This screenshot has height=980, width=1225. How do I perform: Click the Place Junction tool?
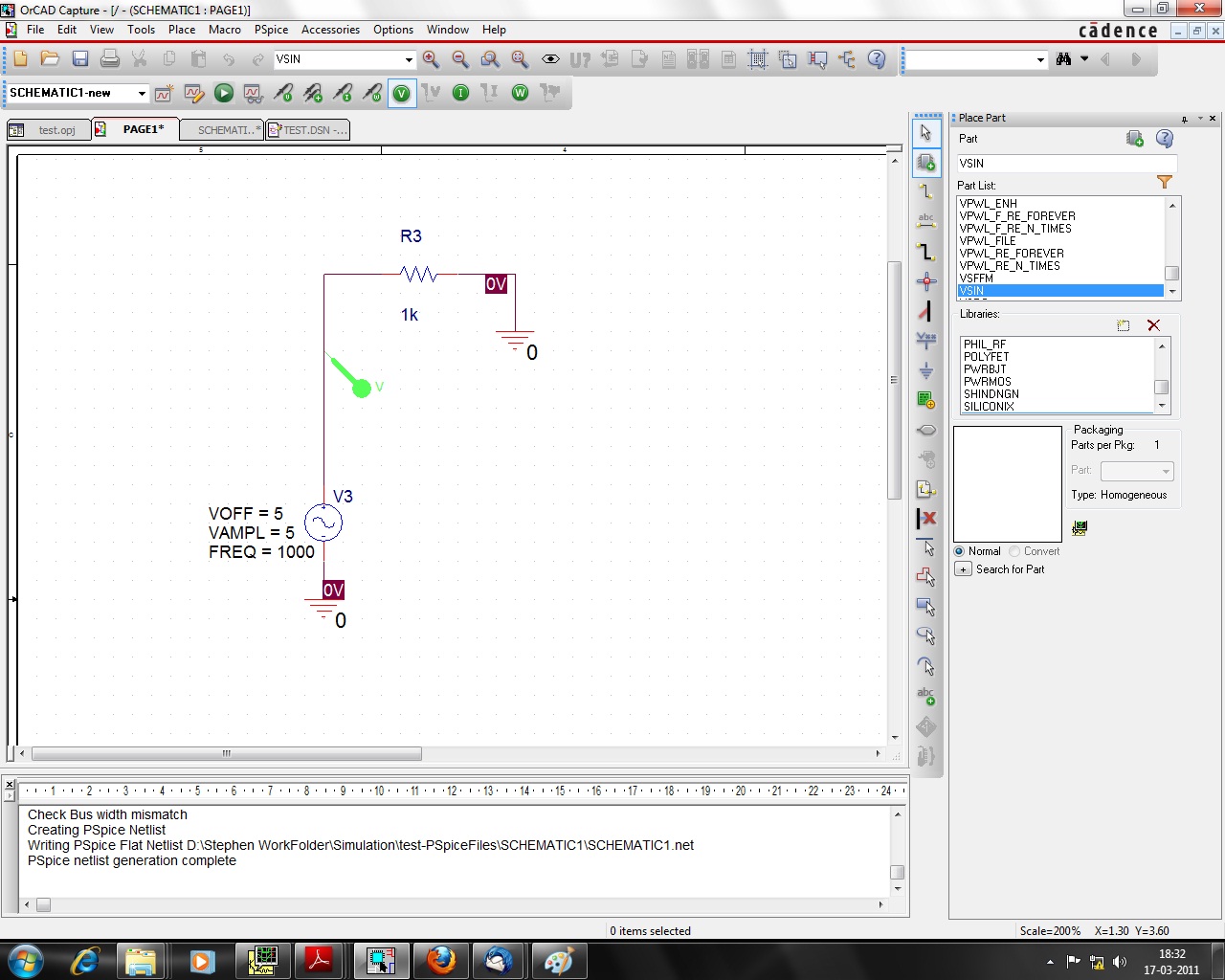[x=925, y=281]
